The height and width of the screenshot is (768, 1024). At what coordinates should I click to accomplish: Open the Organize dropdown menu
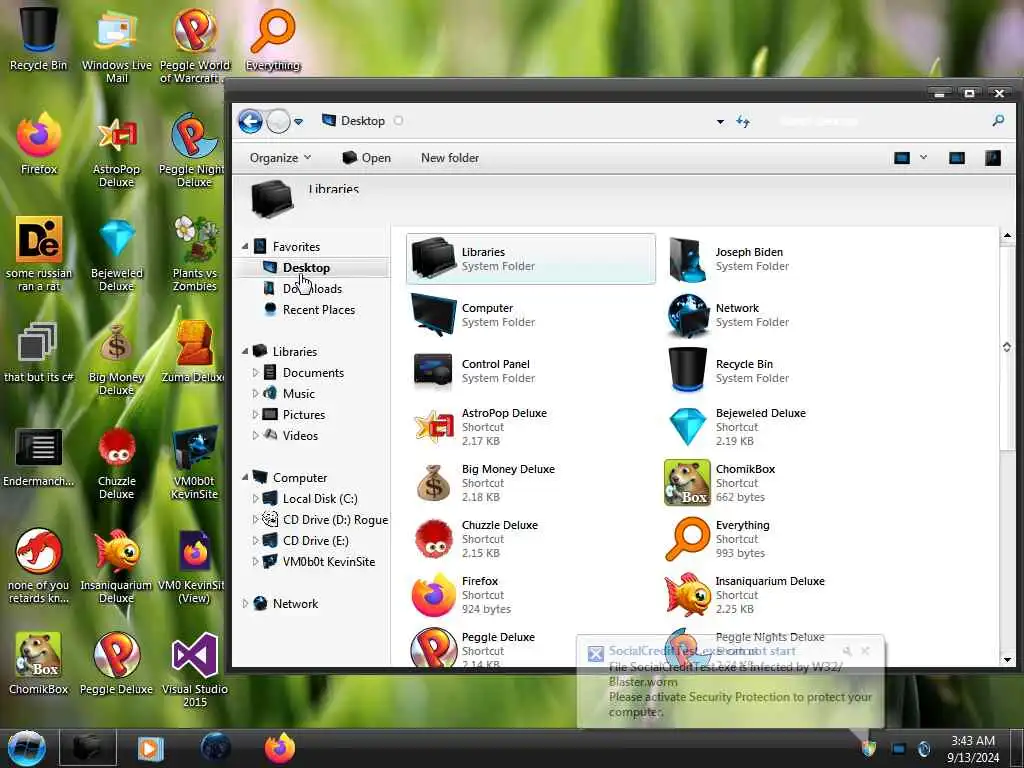click(280, 158)
